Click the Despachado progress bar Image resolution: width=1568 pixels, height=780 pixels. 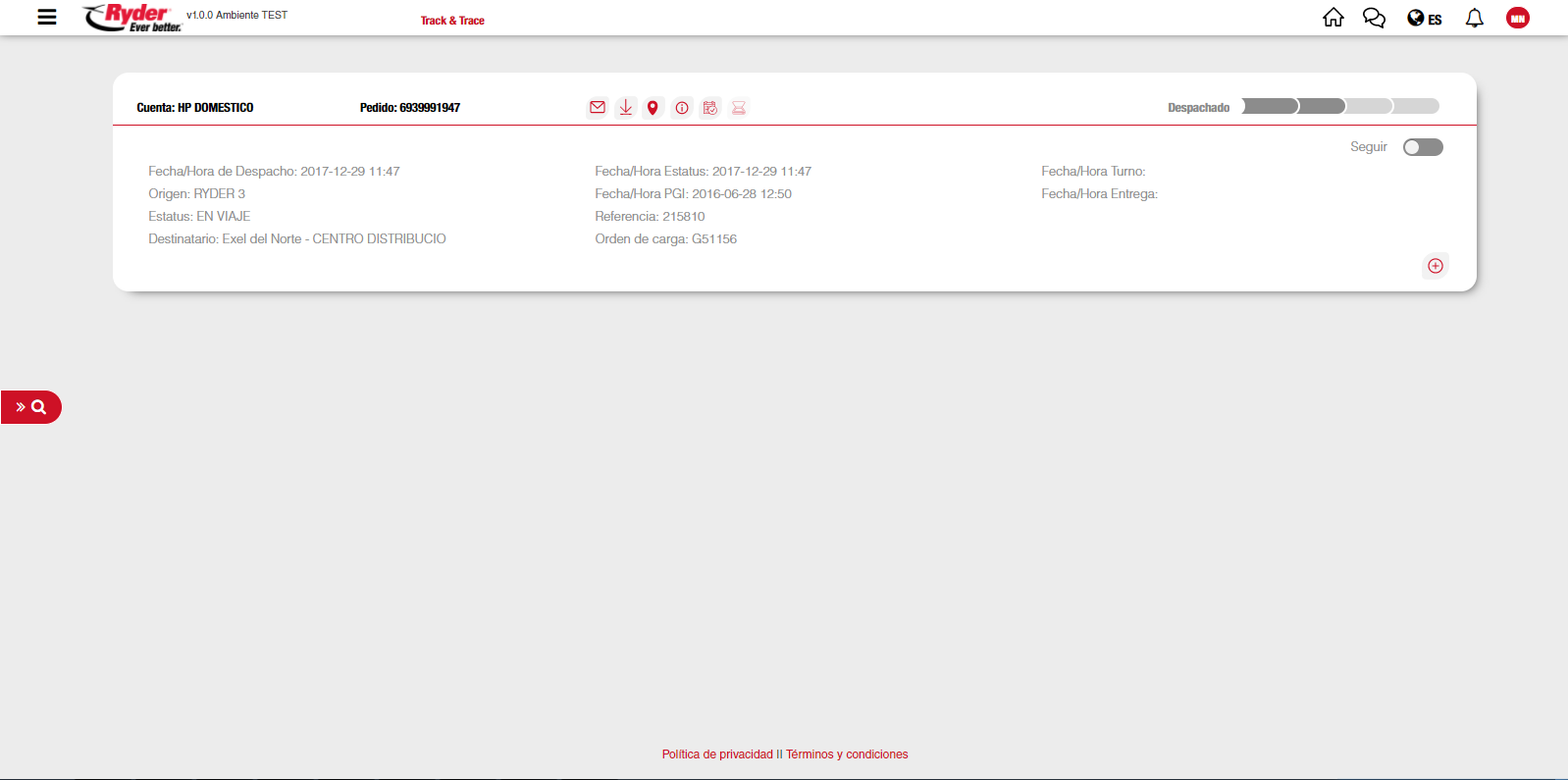(x=1339, y=106)
